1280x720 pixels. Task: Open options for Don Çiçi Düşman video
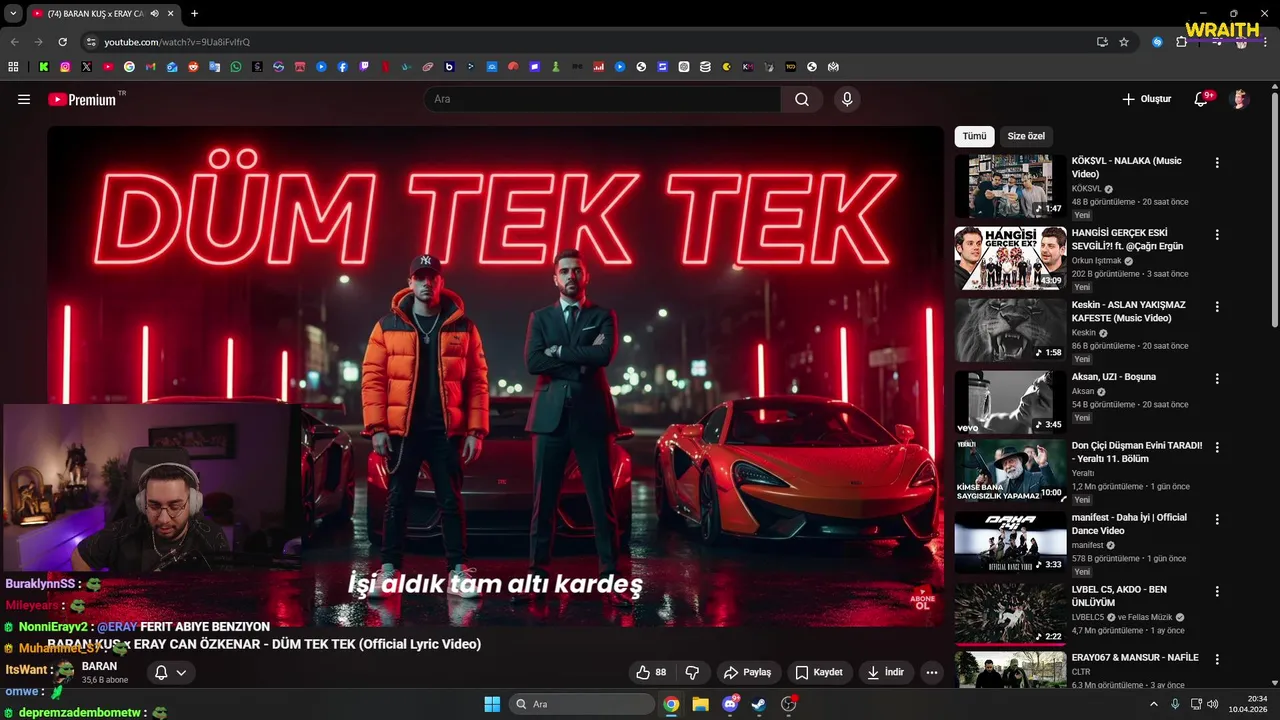[1217, 447]
